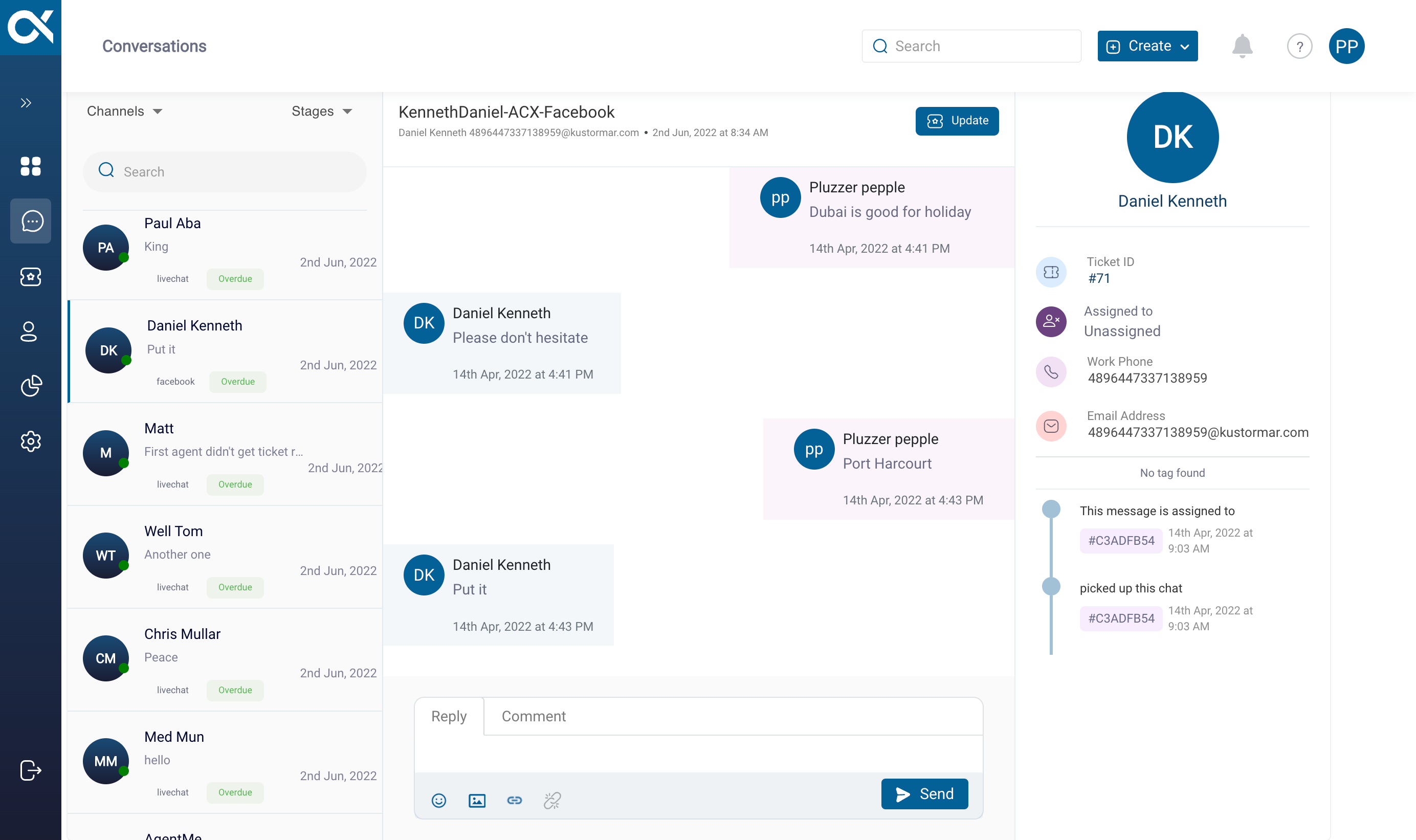Click the Update ticket button

pos(957,121)
